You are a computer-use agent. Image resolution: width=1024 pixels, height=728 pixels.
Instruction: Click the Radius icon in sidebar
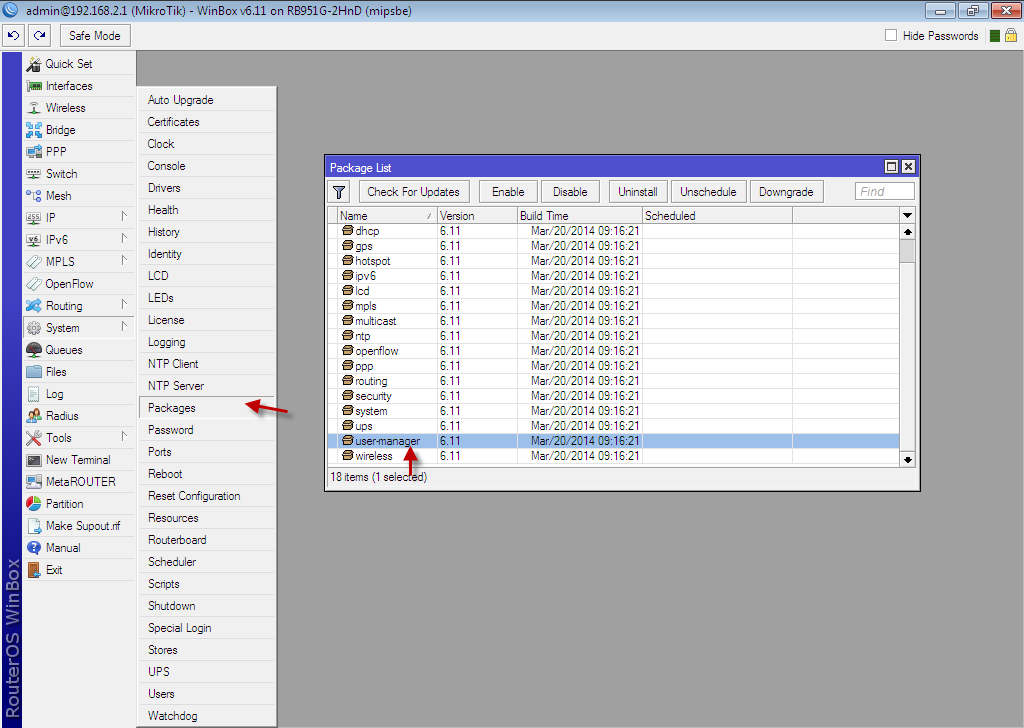click(33, 415)
